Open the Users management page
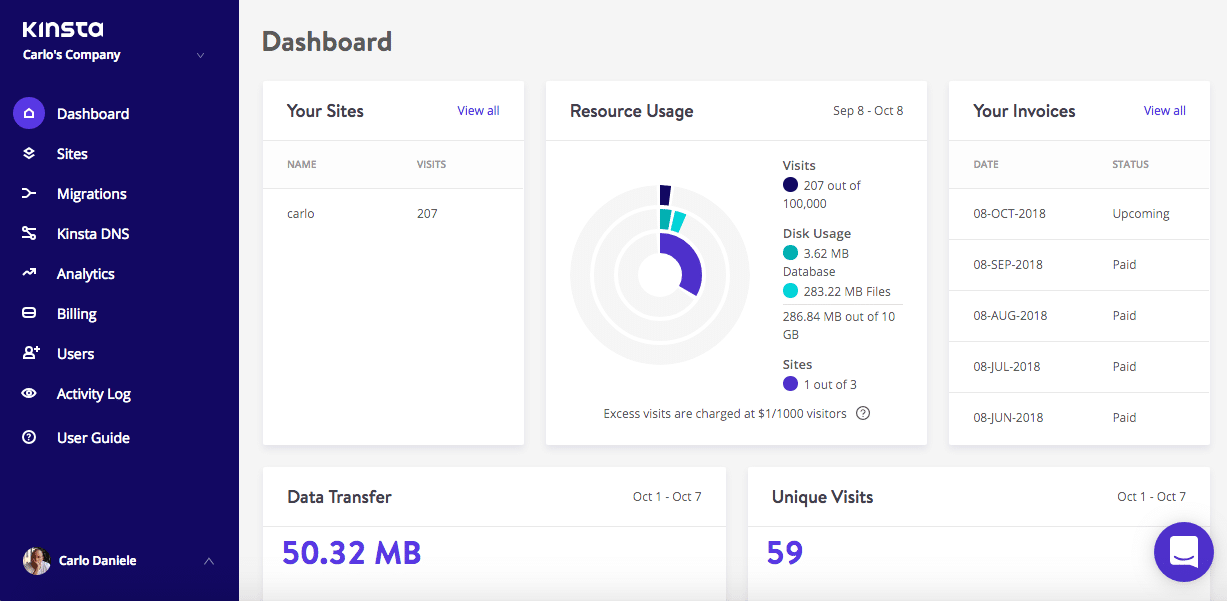 tap(73, 353)
